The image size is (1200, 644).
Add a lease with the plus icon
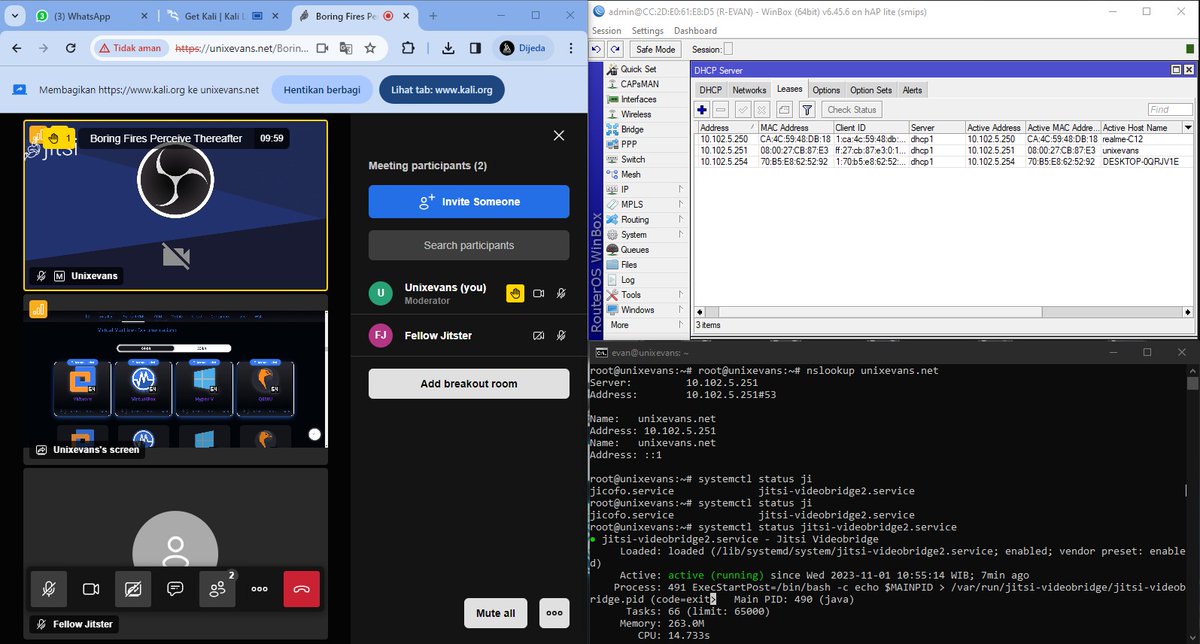click(703, 110)
